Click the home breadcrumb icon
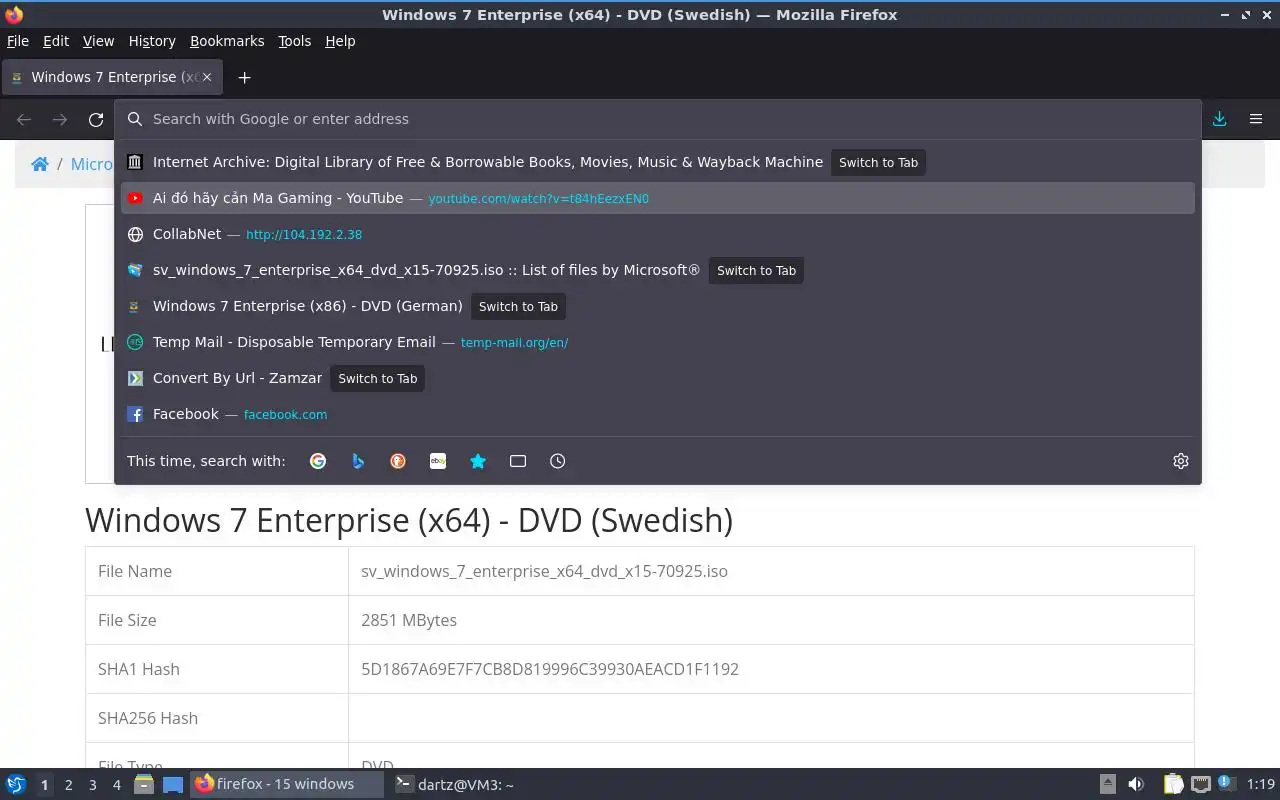Image resolution: width=1280 pixels, height=800 pixels. click(40, 164)
